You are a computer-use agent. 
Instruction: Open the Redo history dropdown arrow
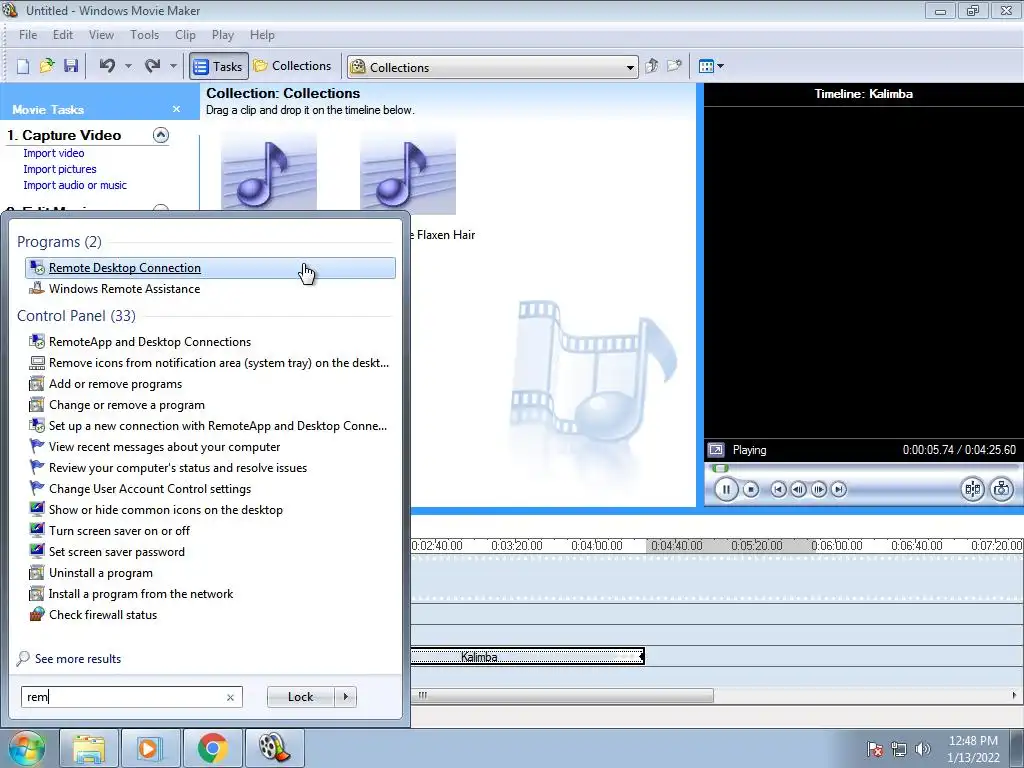(x=173, y=66)
